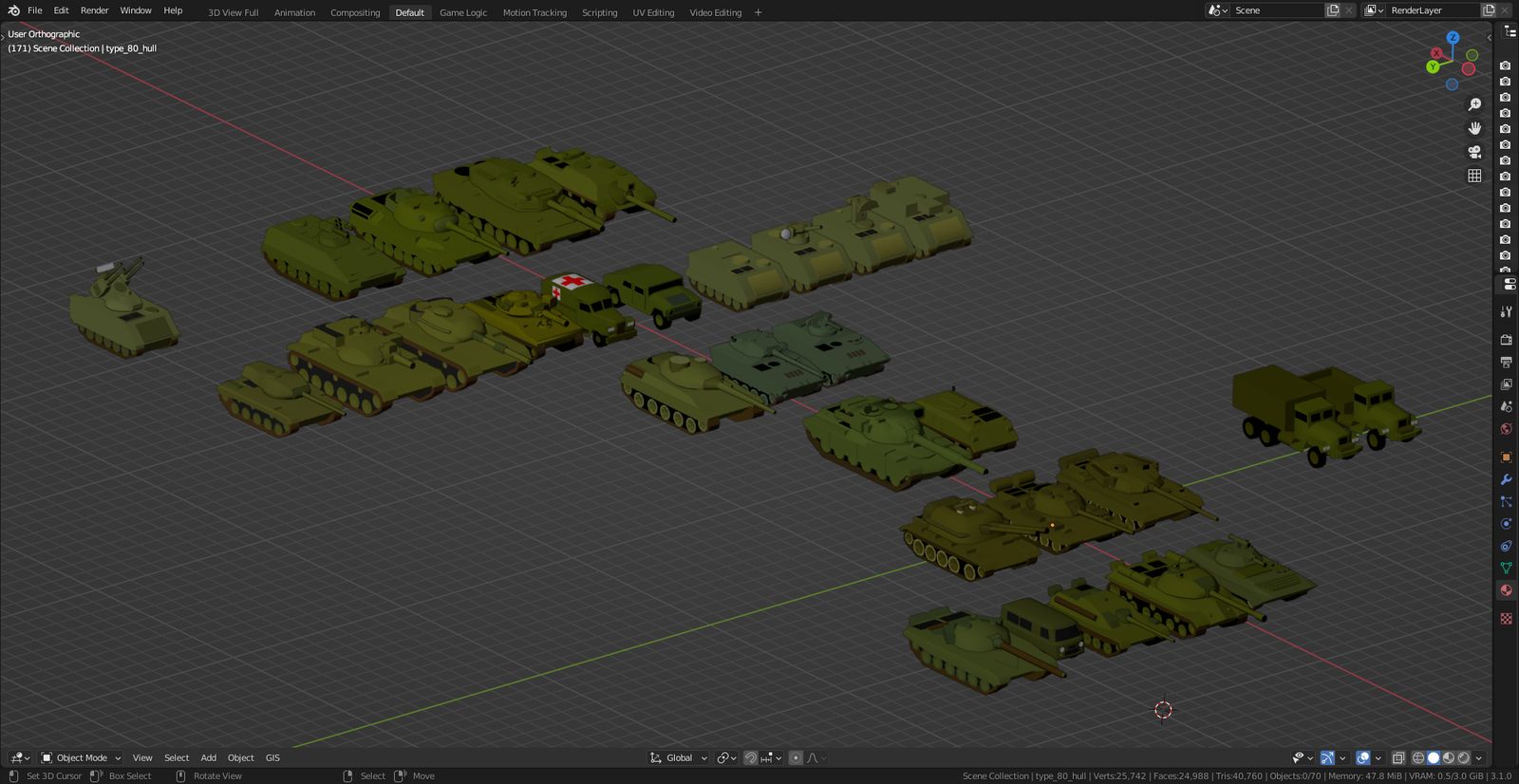Click the Z axis on navigation gizmo

(1453, 37)
